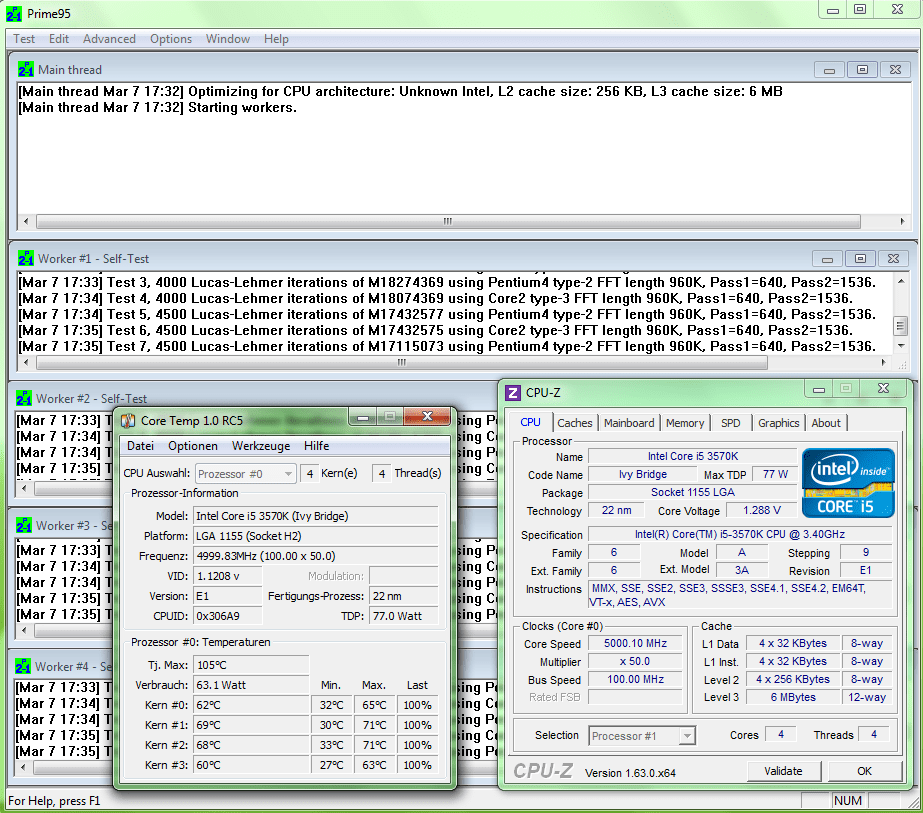Open the Processor #1 selection dropdown in CPU-Z

[642, 736]
